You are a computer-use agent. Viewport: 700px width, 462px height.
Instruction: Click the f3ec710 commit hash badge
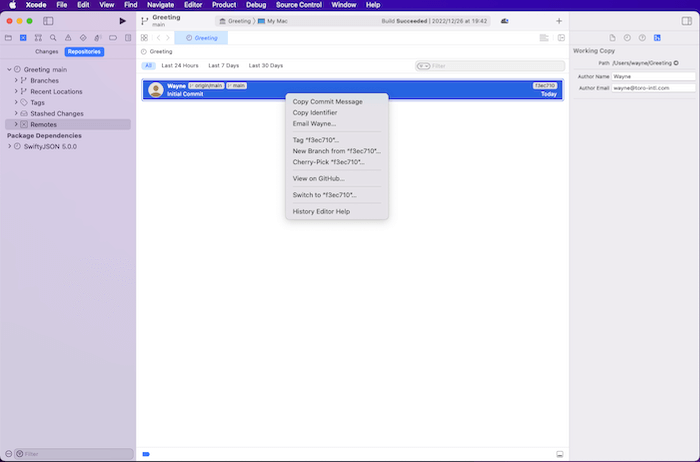coord(545,86)
